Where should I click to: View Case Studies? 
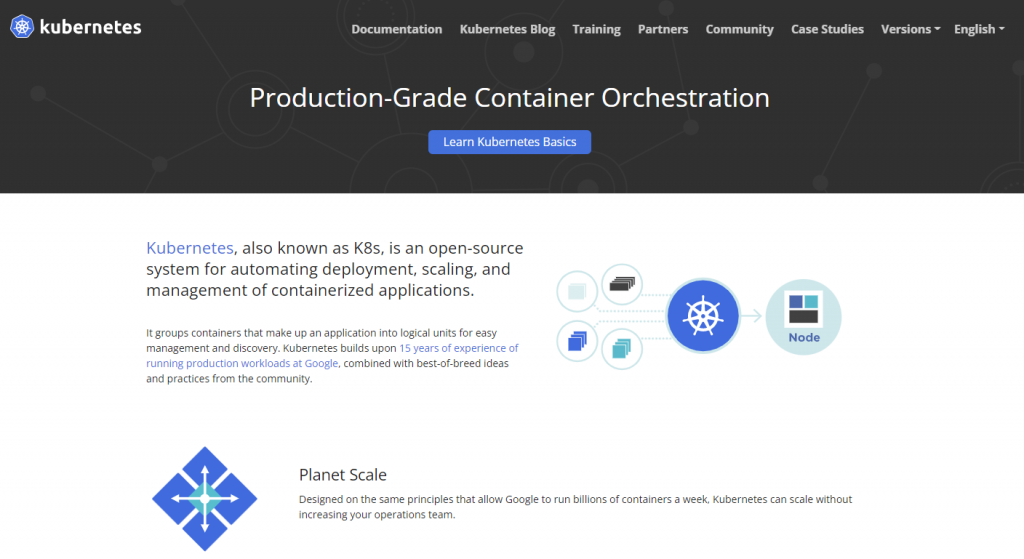[827, 29]
